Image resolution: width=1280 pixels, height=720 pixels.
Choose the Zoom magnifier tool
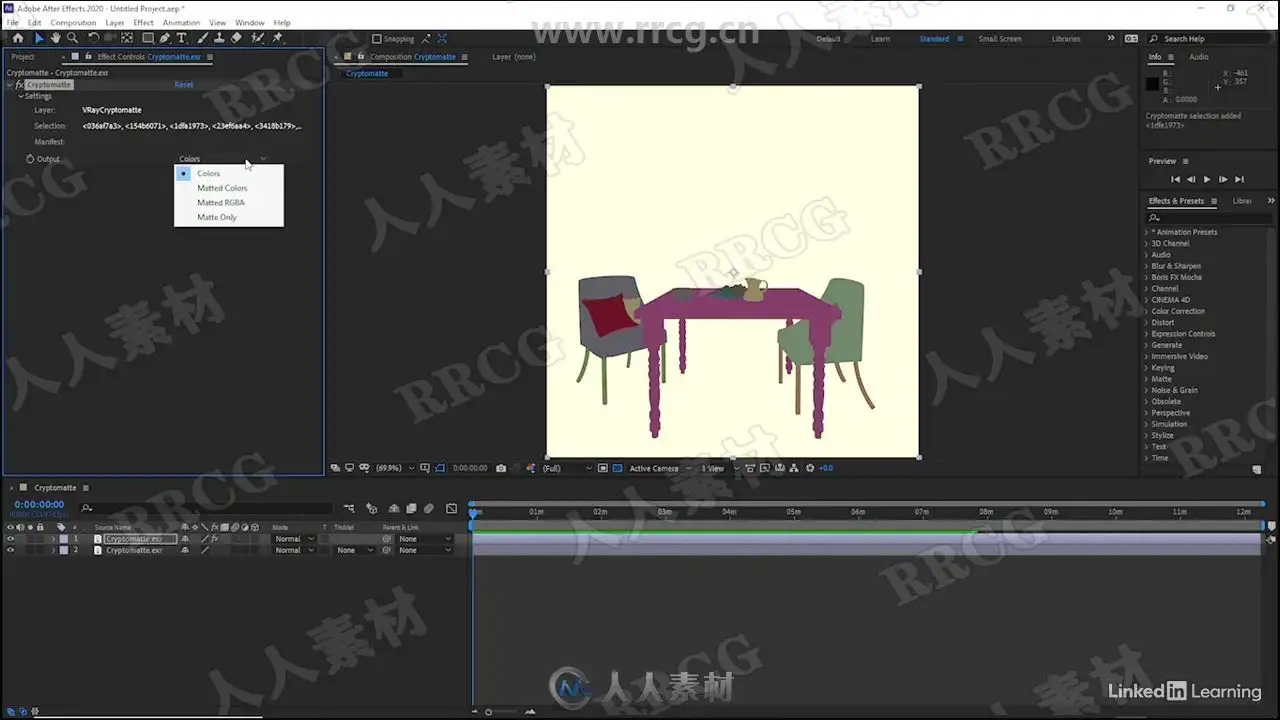pyautogui.click(x=72, y=38)
